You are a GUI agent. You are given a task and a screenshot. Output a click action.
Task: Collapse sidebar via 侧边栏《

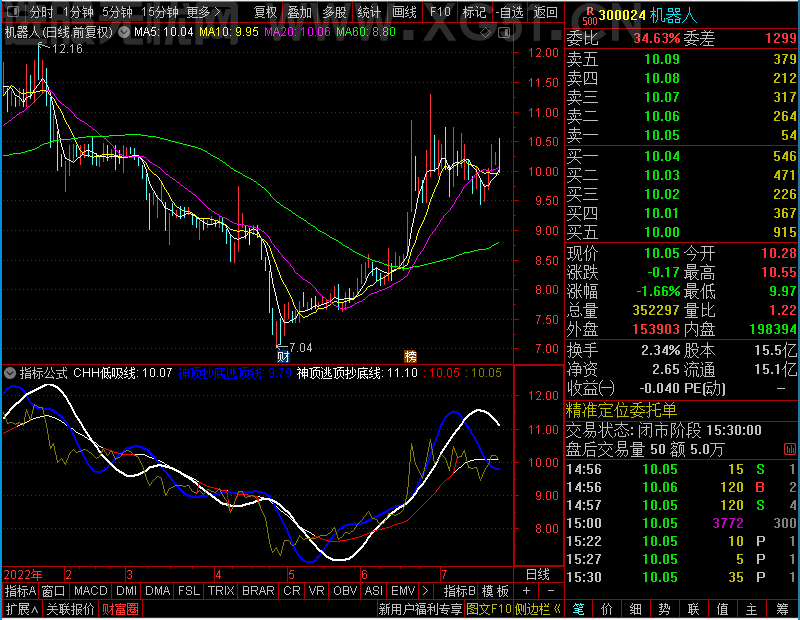click(x=538, y=609)
